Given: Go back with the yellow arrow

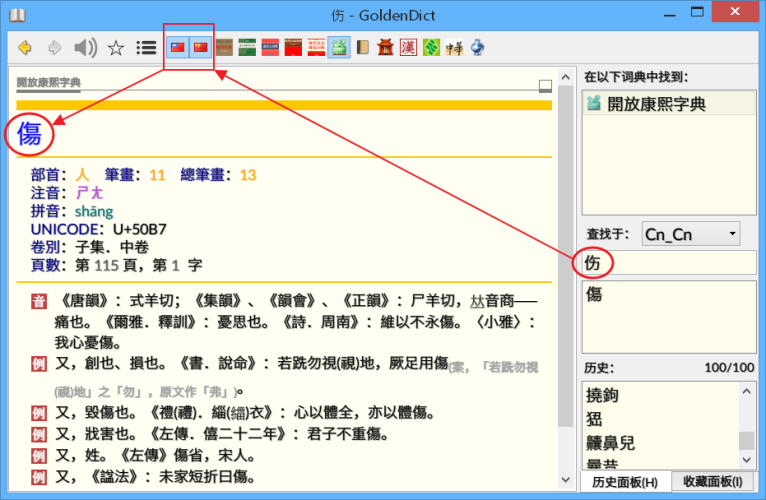Looking at the screenshot, I should coord(25,48).
